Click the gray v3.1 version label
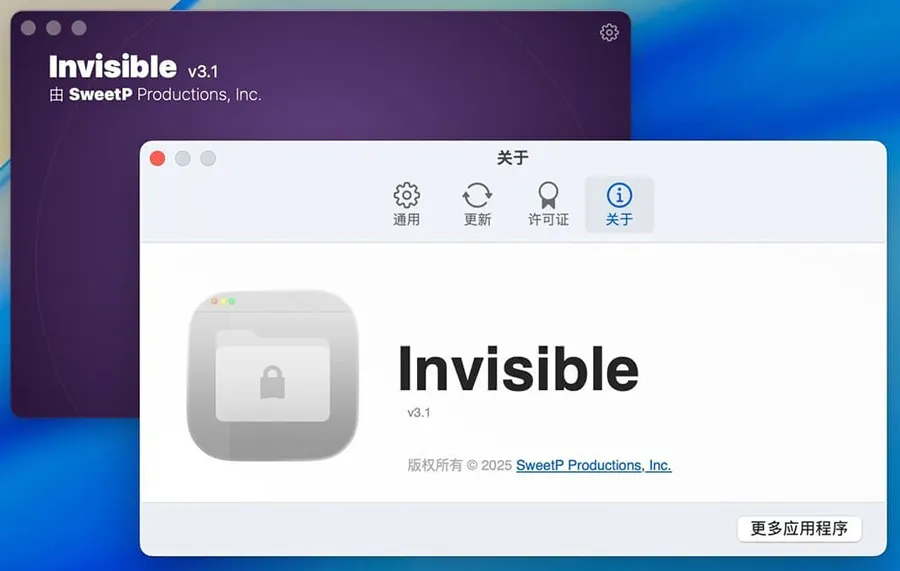This screenshot has width=900, height=571. [x=418, y=413]
